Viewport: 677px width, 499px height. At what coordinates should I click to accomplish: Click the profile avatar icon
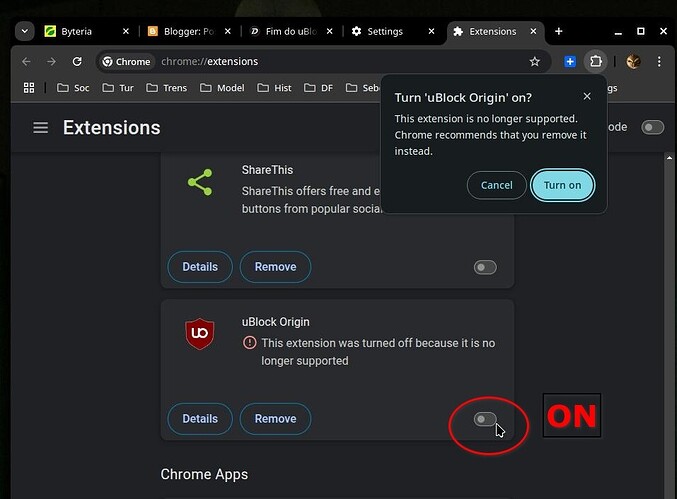point(633,61)
